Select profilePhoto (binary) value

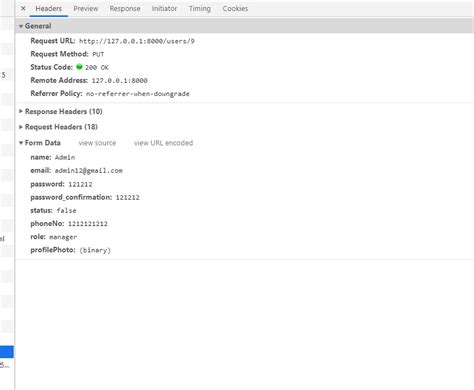click(x=95, y=250)
